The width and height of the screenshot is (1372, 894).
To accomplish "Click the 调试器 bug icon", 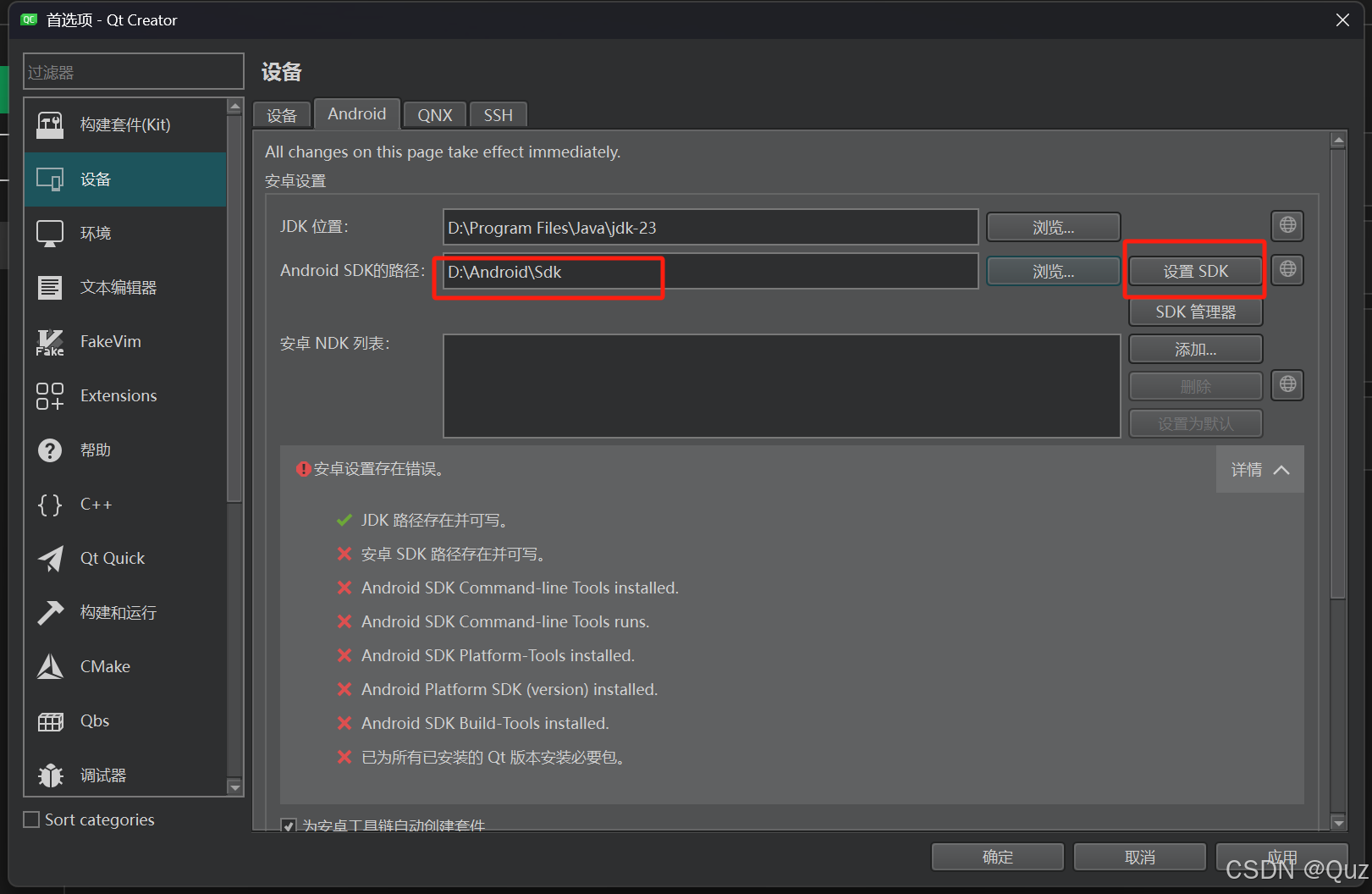I will click(50, 775).
